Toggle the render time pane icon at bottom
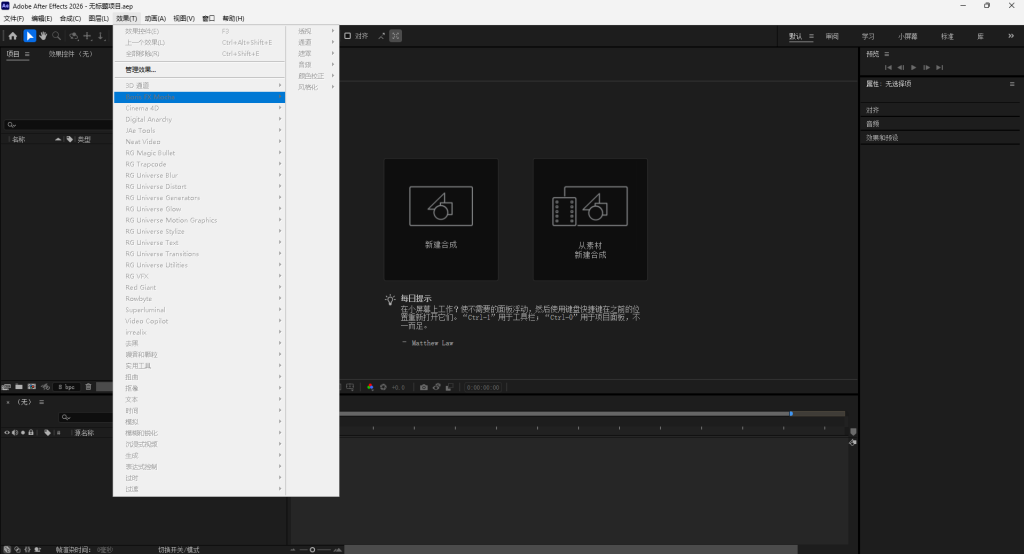Viewport: 1024px width, 554px height. point(38,549)
